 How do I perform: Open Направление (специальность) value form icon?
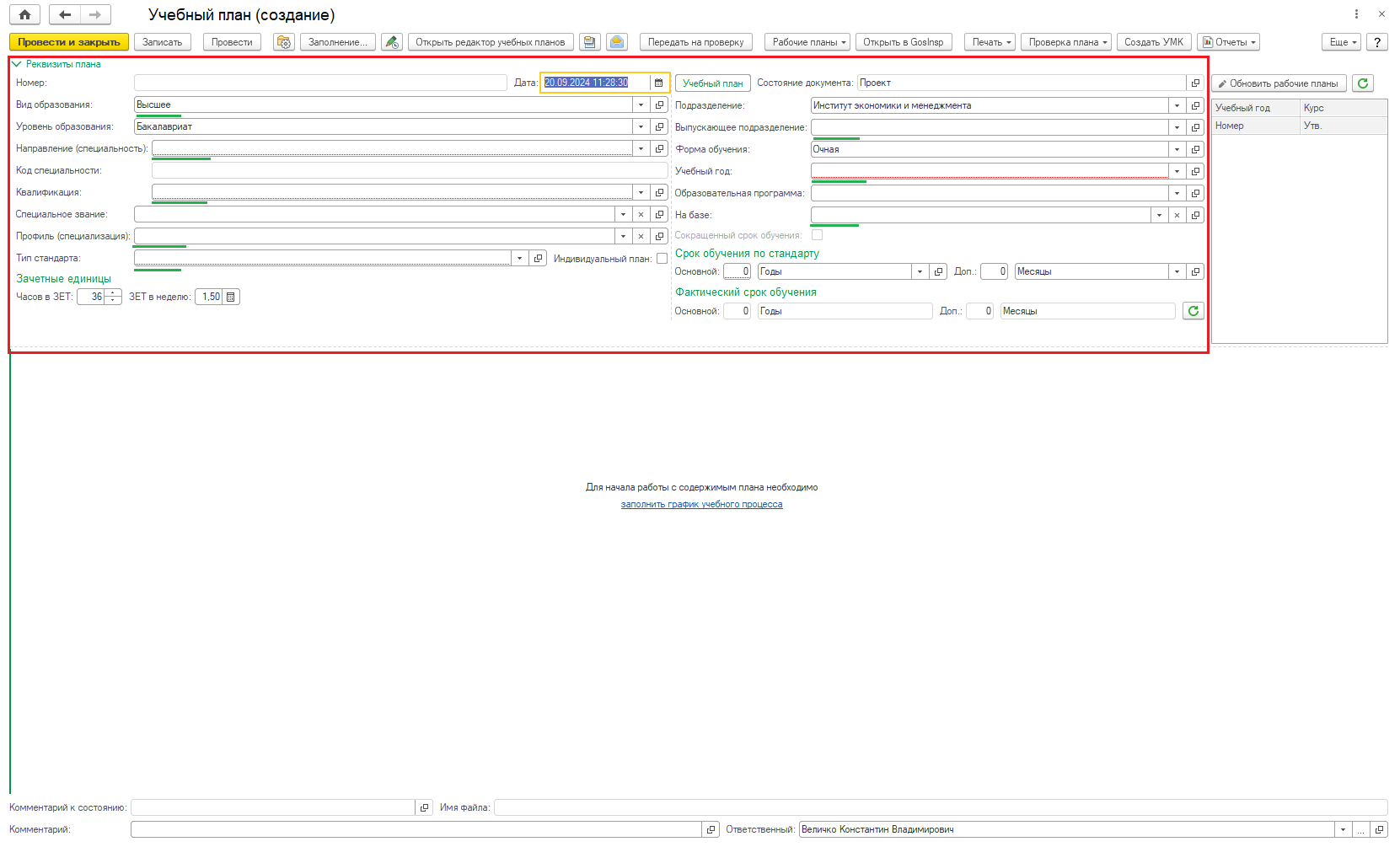pyautogui.click(x=660, y=148)
